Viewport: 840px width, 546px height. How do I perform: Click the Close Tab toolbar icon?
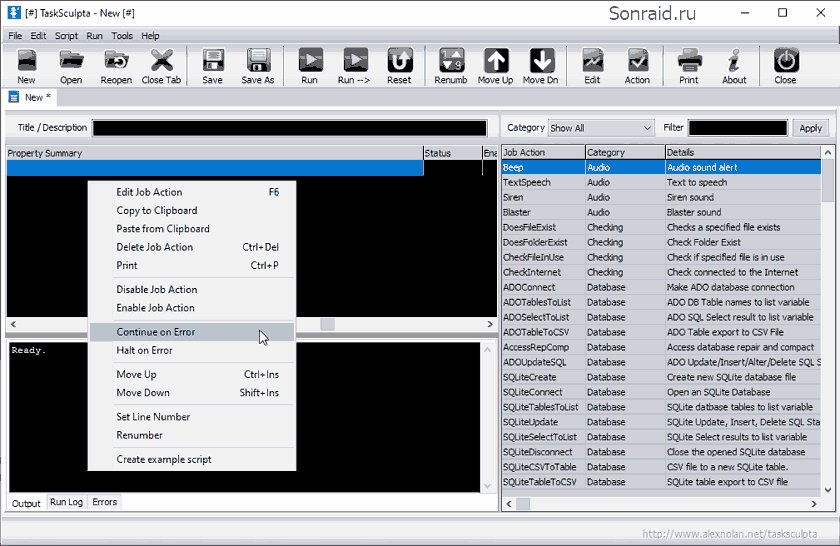161,61
